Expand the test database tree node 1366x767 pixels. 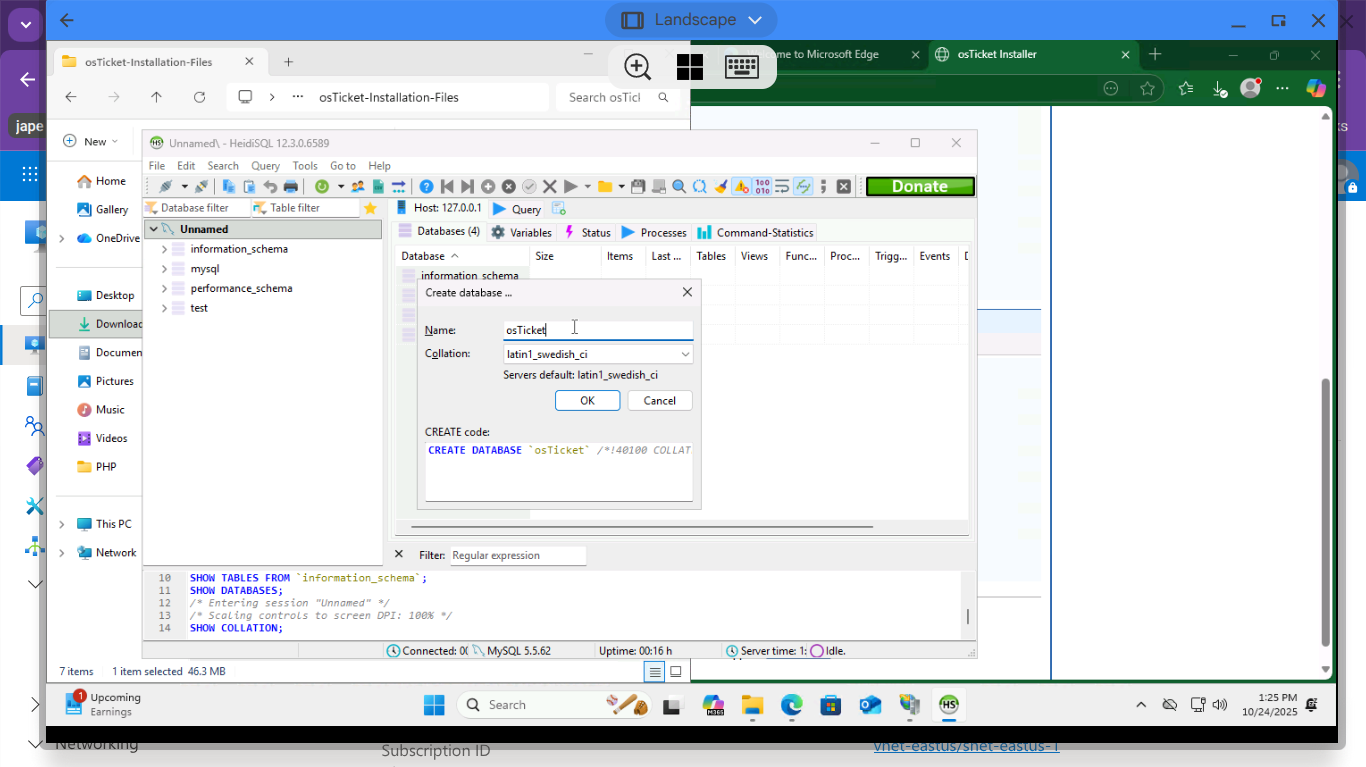(164, 308)
